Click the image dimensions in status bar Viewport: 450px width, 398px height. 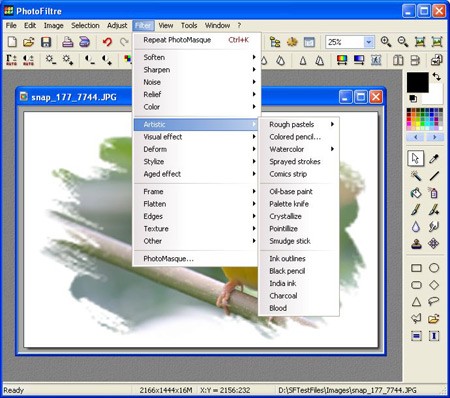click(x=166, y=390)
